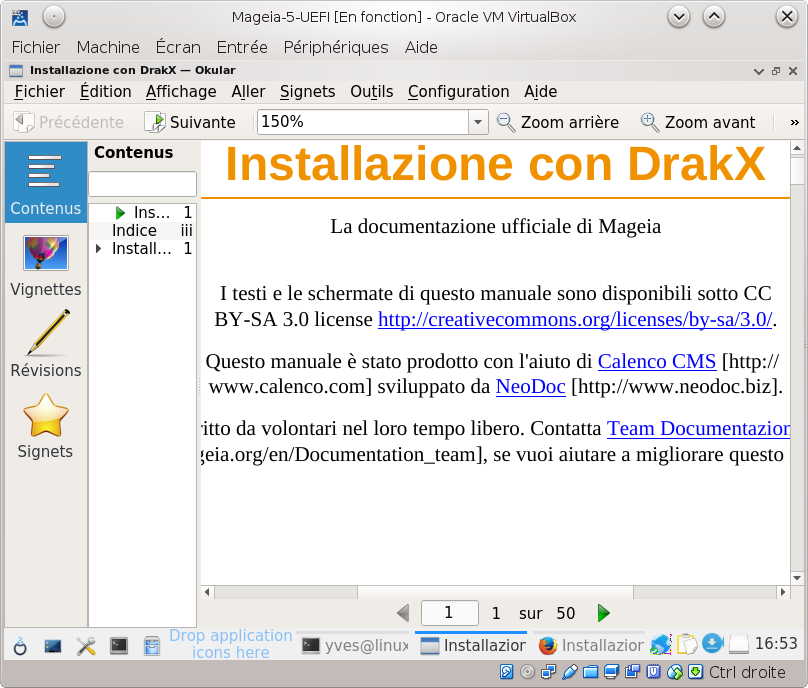Follow the Calenco CMS link
The height and width of the screenshot is (688, 808).
coord(656,361)
